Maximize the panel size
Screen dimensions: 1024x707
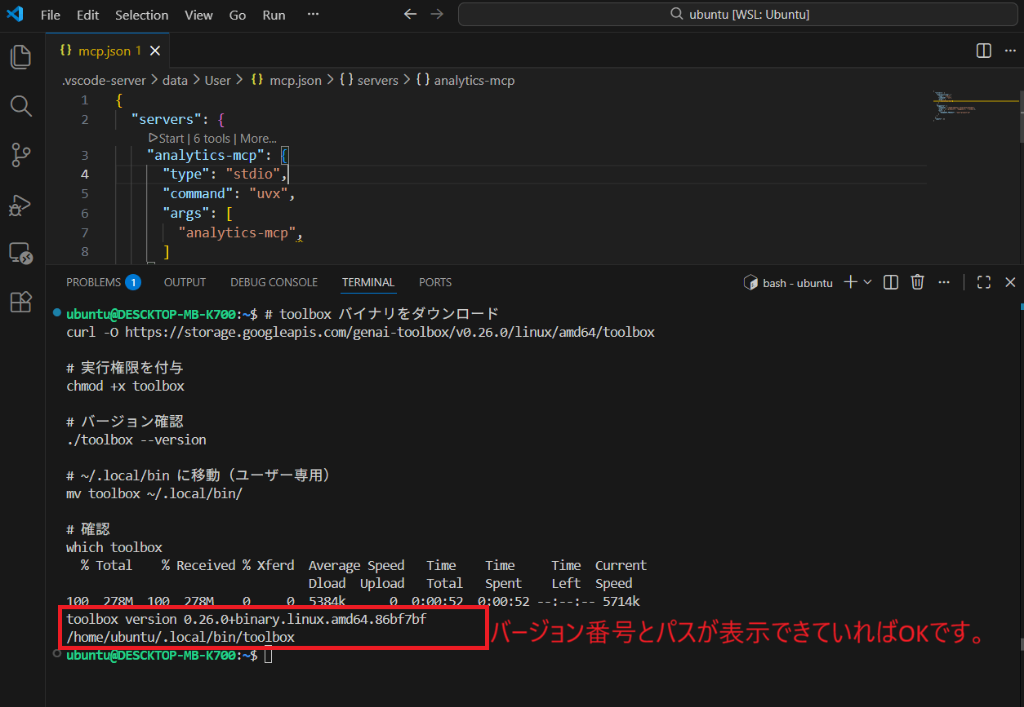pyautogui.click(x=984, y=282)
